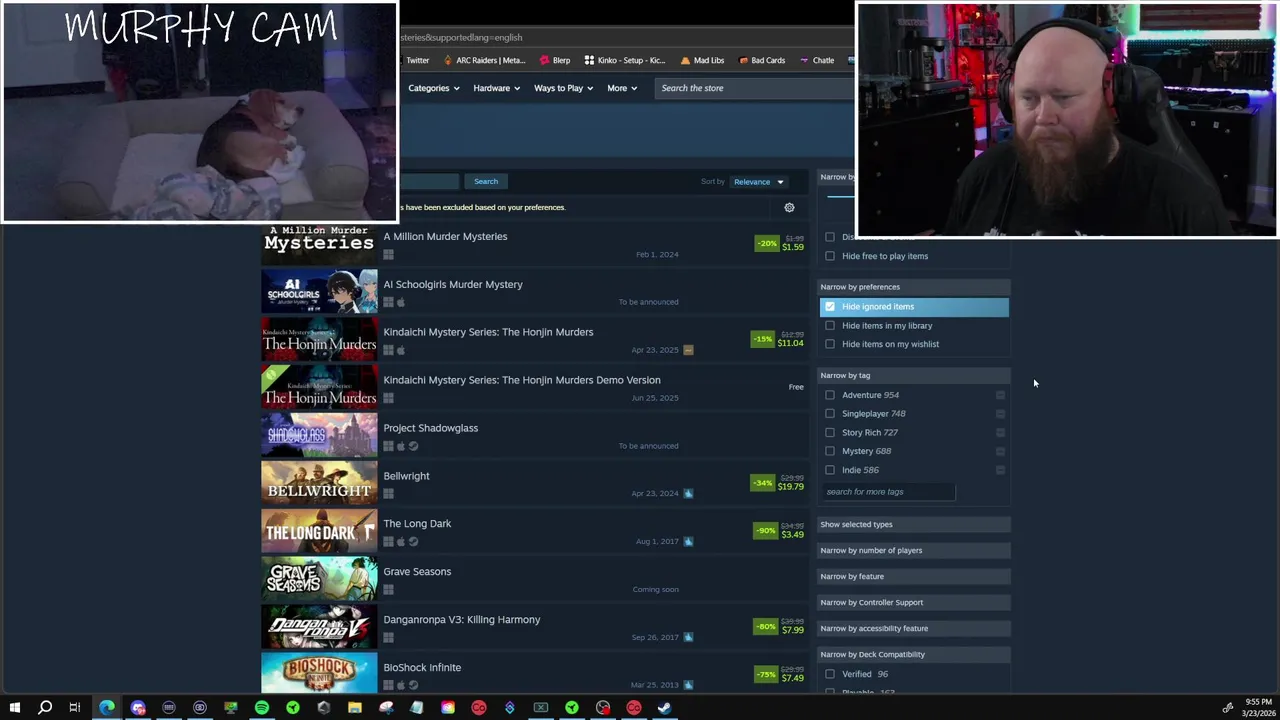Open the Chatle bookmark

pyautogui.click(x=816, y=60)
